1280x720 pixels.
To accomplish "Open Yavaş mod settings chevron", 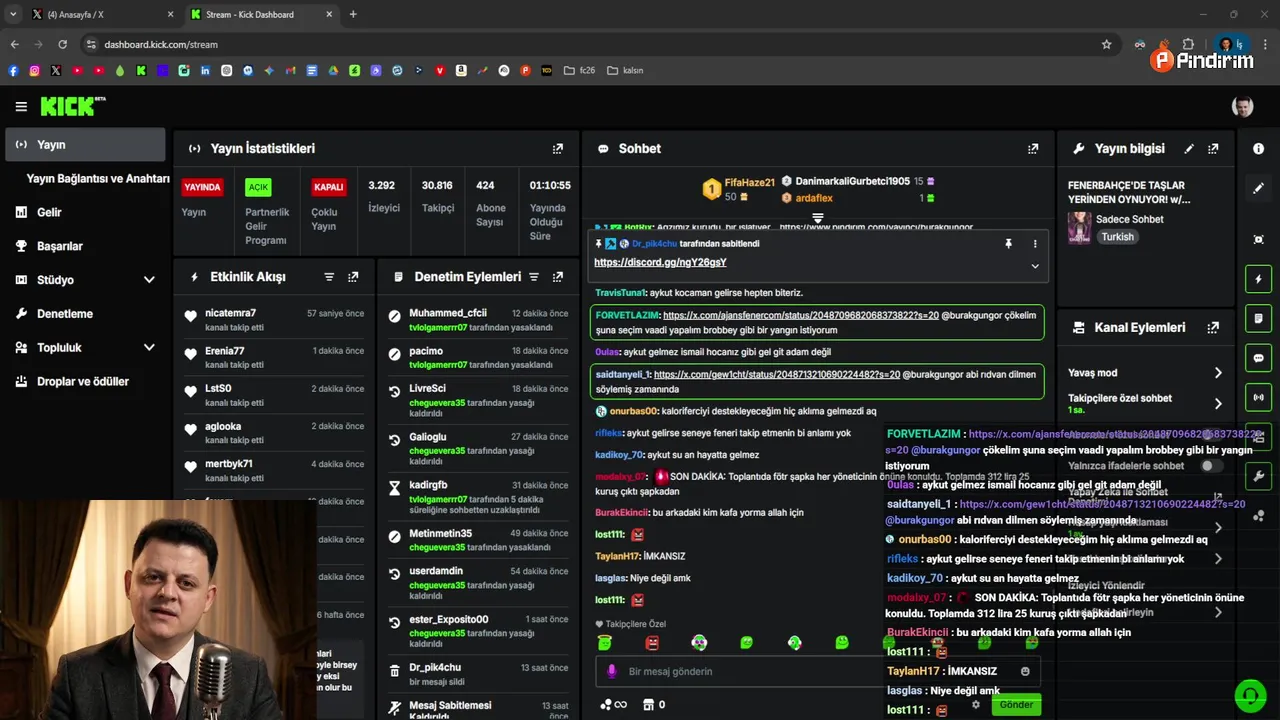I will (1218, 372).
